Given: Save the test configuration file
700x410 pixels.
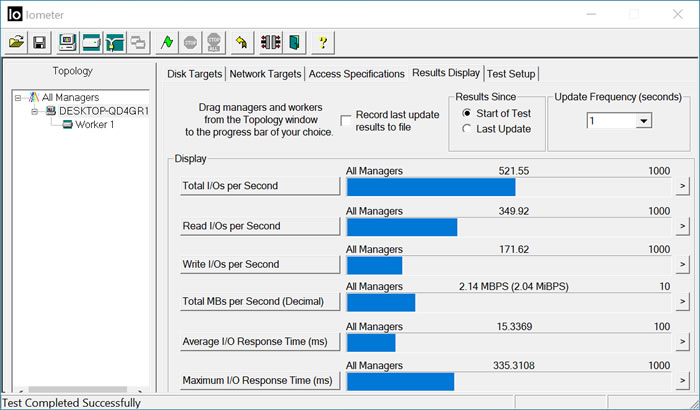Looking at the screenshot, I should [40, 43].
